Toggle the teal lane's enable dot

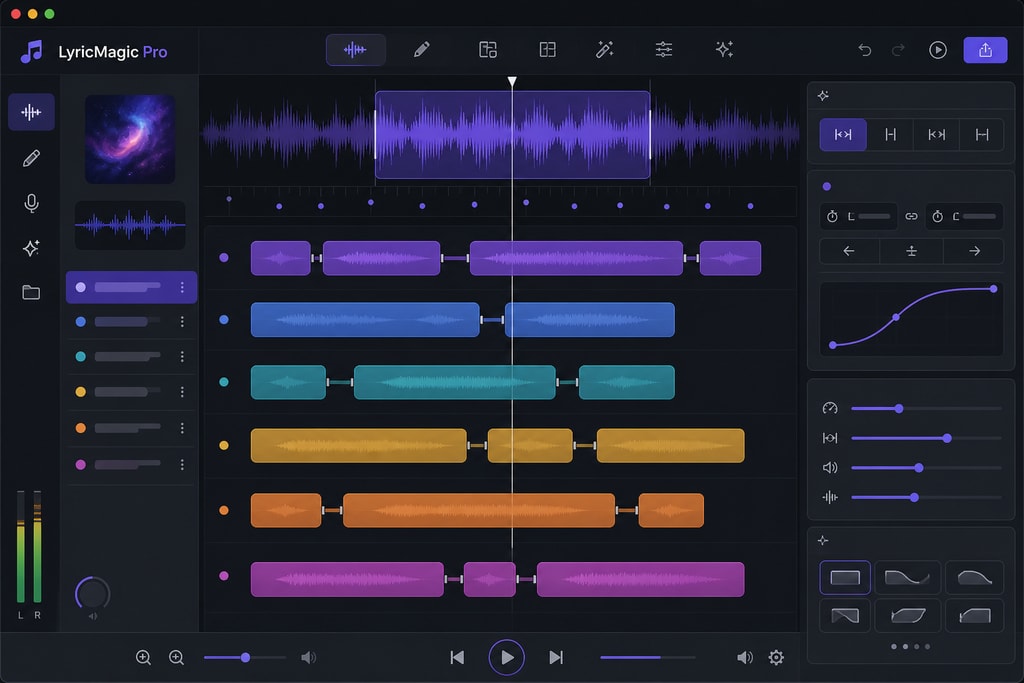(224, 382)
